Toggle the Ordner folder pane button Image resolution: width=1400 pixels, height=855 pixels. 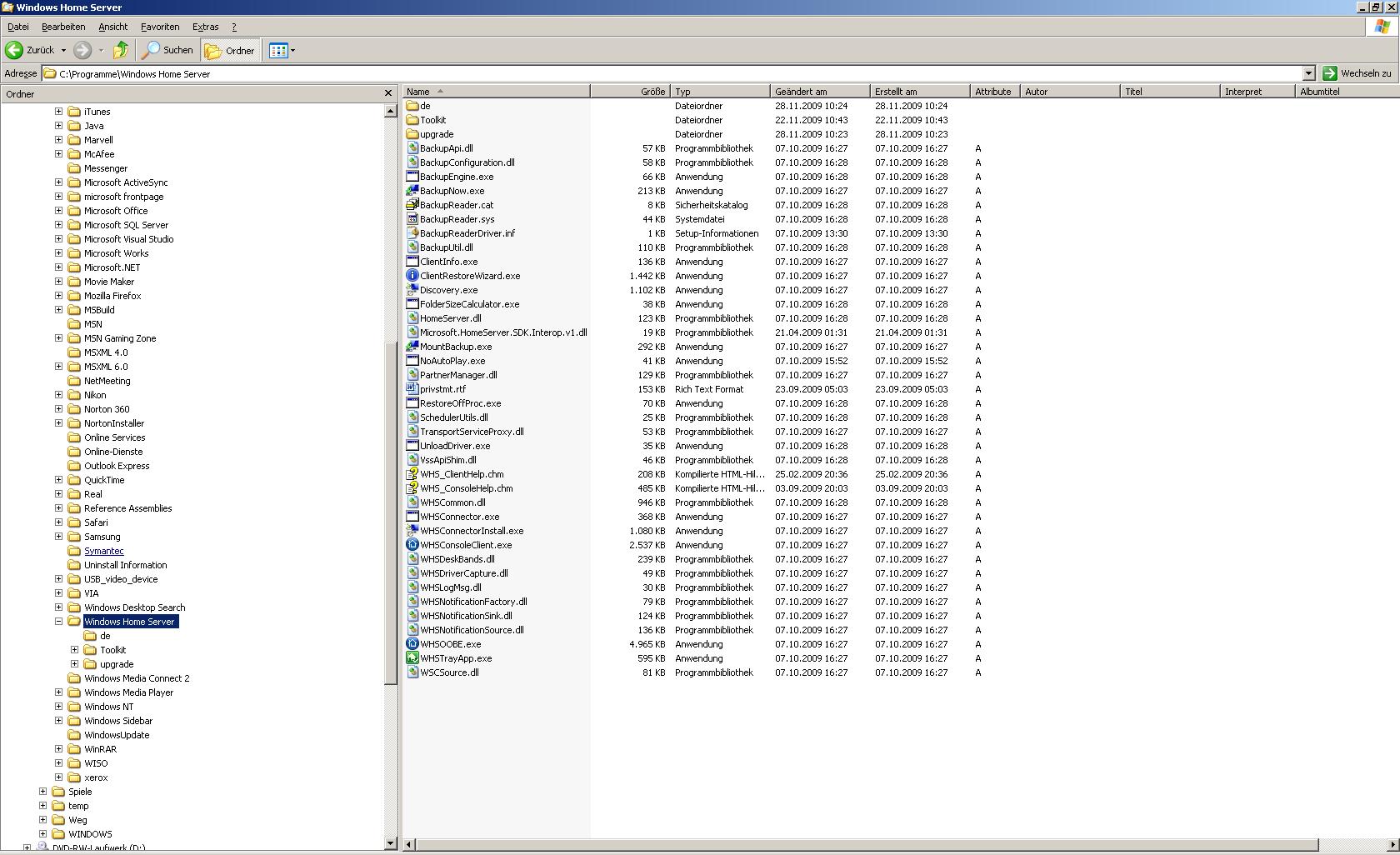(x=230, y=51)
